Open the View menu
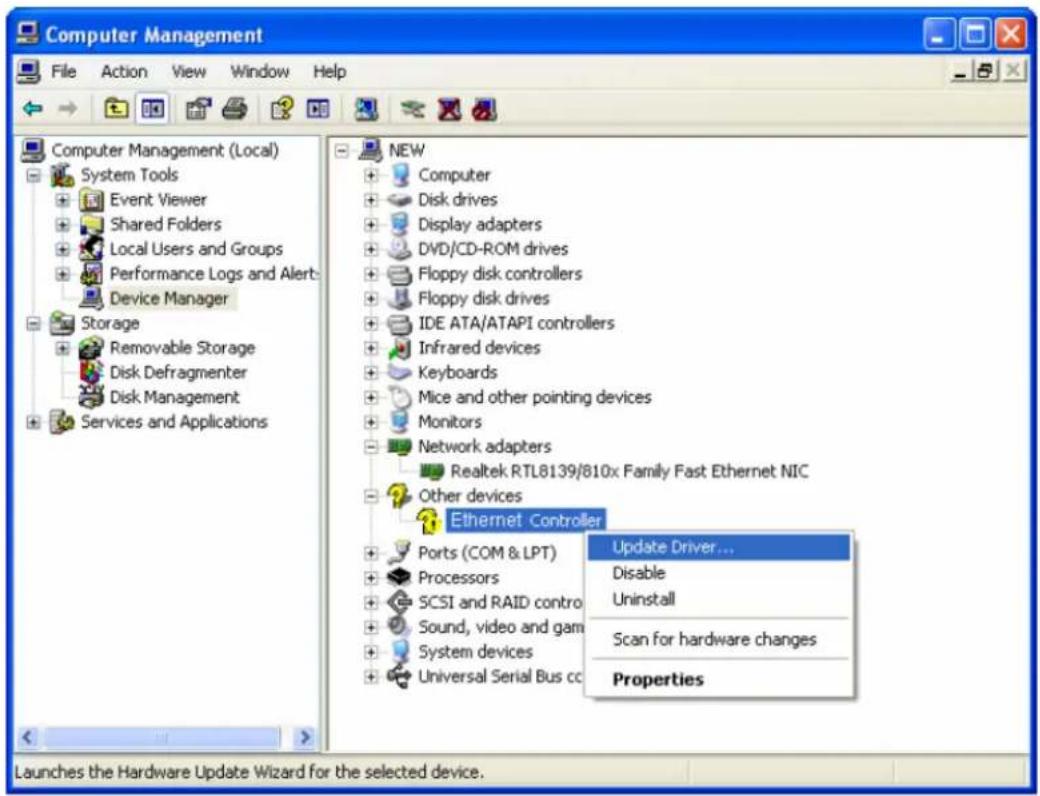The height and width of the screenshot is (796, 1040). point(188,71)
